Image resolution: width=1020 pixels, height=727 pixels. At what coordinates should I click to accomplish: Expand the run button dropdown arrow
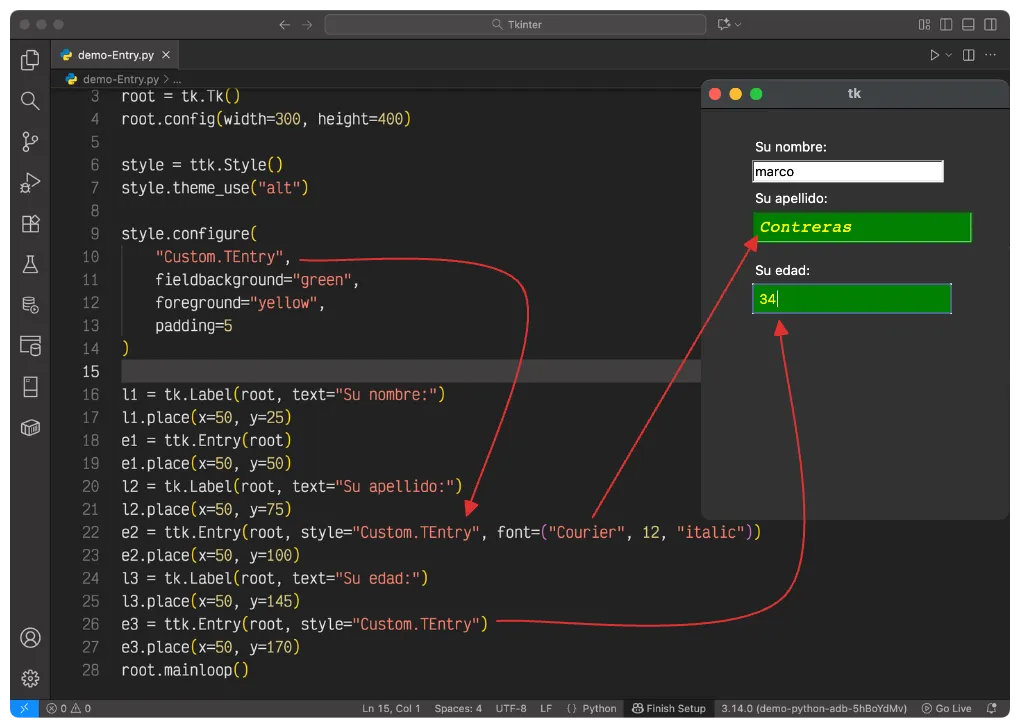coord(949,55)
